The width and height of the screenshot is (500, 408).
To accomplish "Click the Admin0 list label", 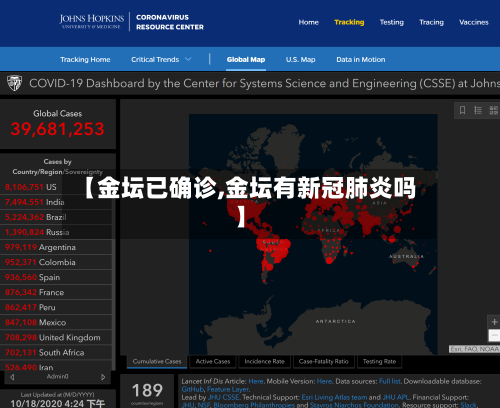I will point(57,377).
